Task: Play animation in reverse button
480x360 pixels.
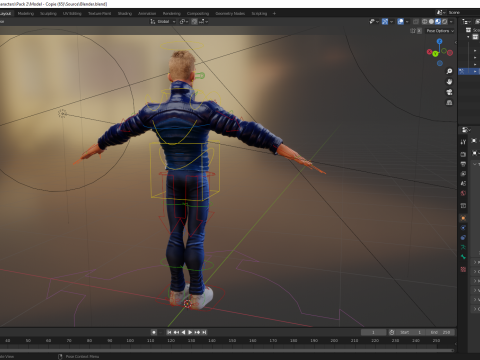Action: pyautogui.click(x=183, y=332)
